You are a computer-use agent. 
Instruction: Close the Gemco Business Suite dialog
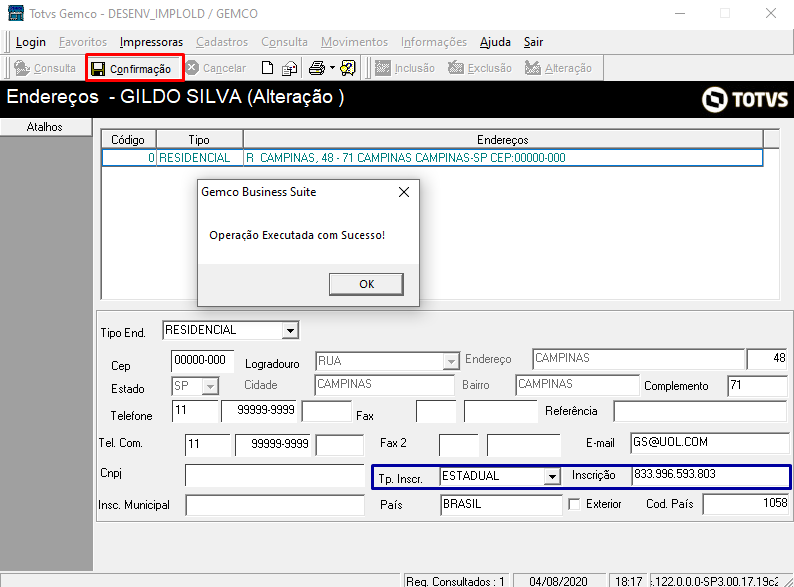(x=404, y=192)
